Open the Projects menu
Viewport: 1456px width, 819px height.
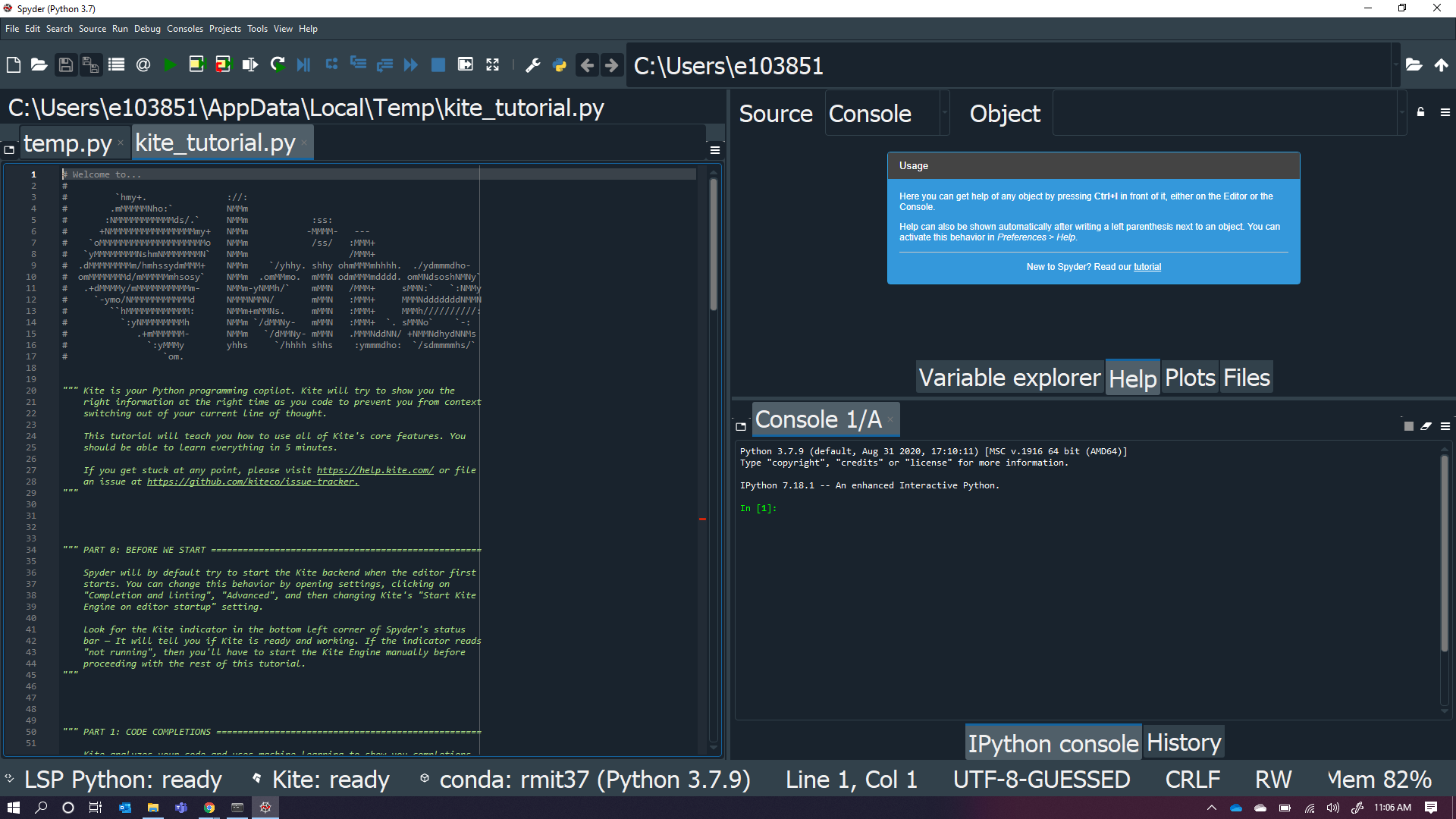[225, 29]
